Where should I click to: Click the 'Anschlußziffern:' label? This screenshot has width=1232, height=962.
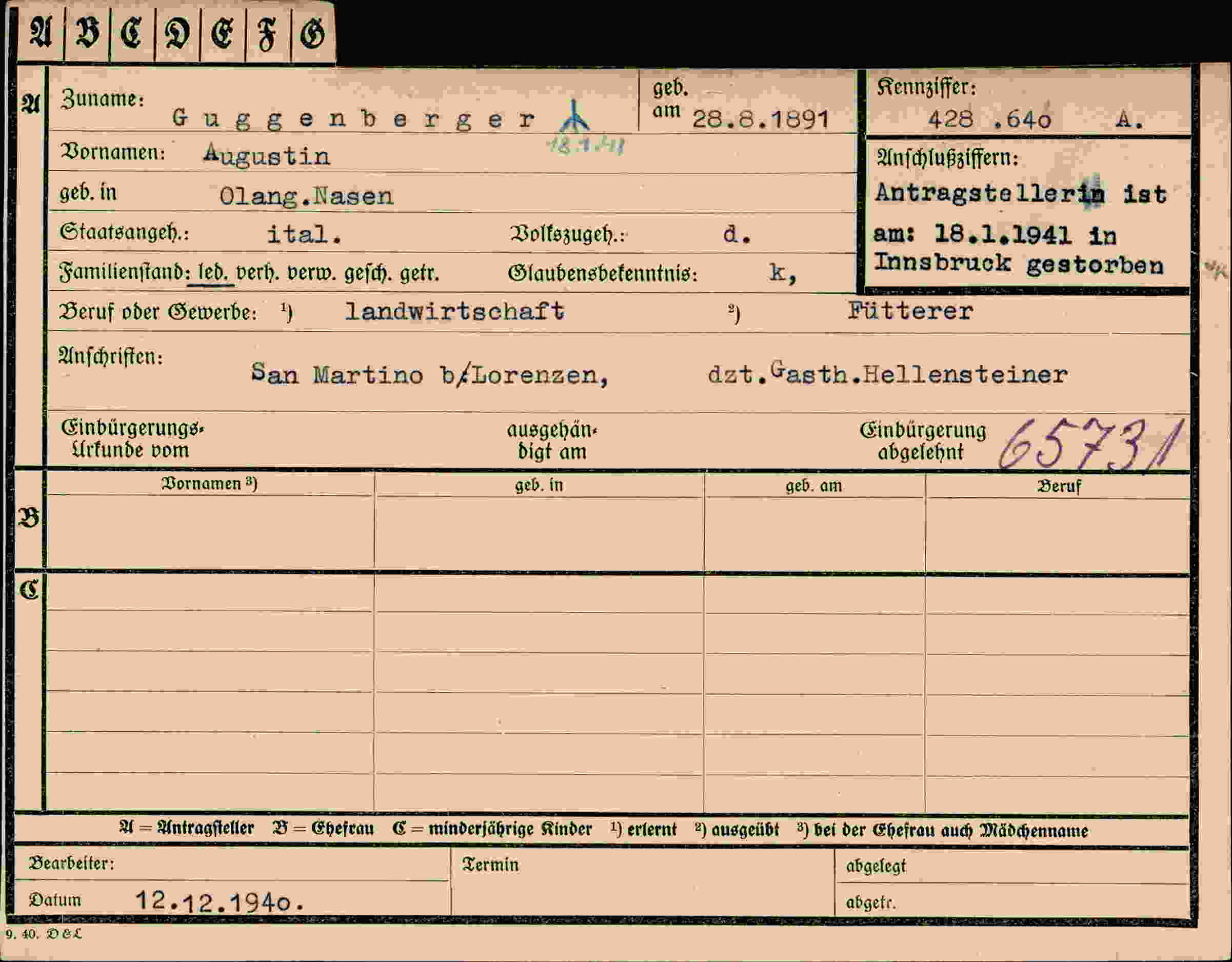click(948, 158)
